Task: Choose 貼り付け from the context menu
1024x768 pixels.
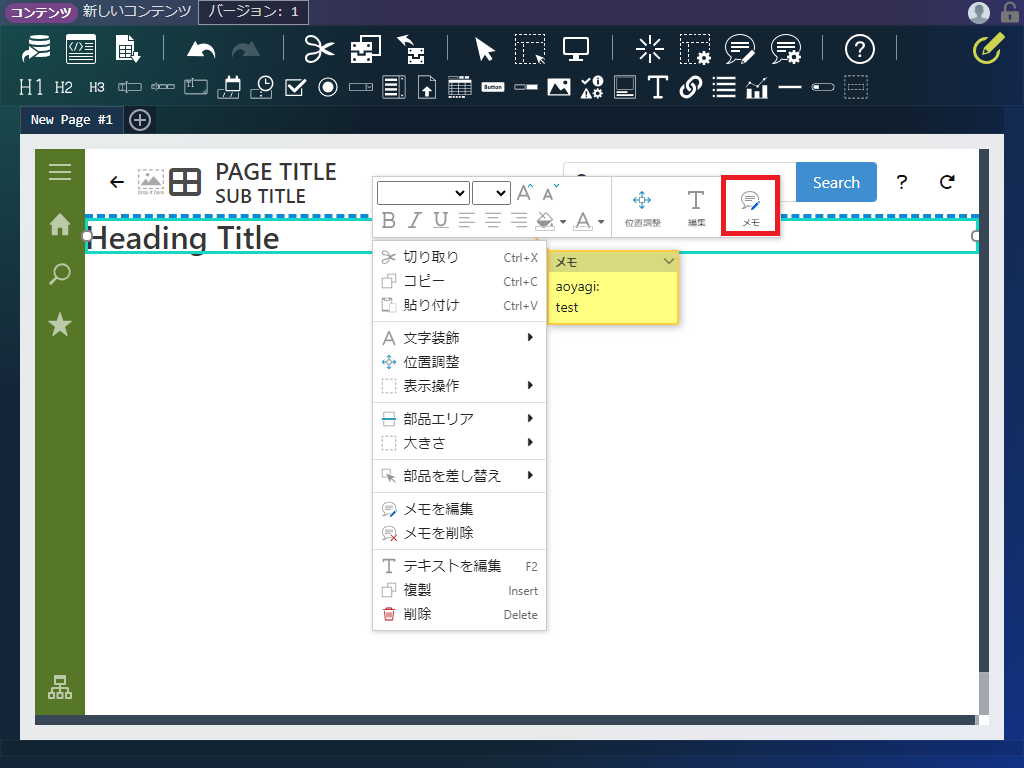Action: click(x=459, y=305)
